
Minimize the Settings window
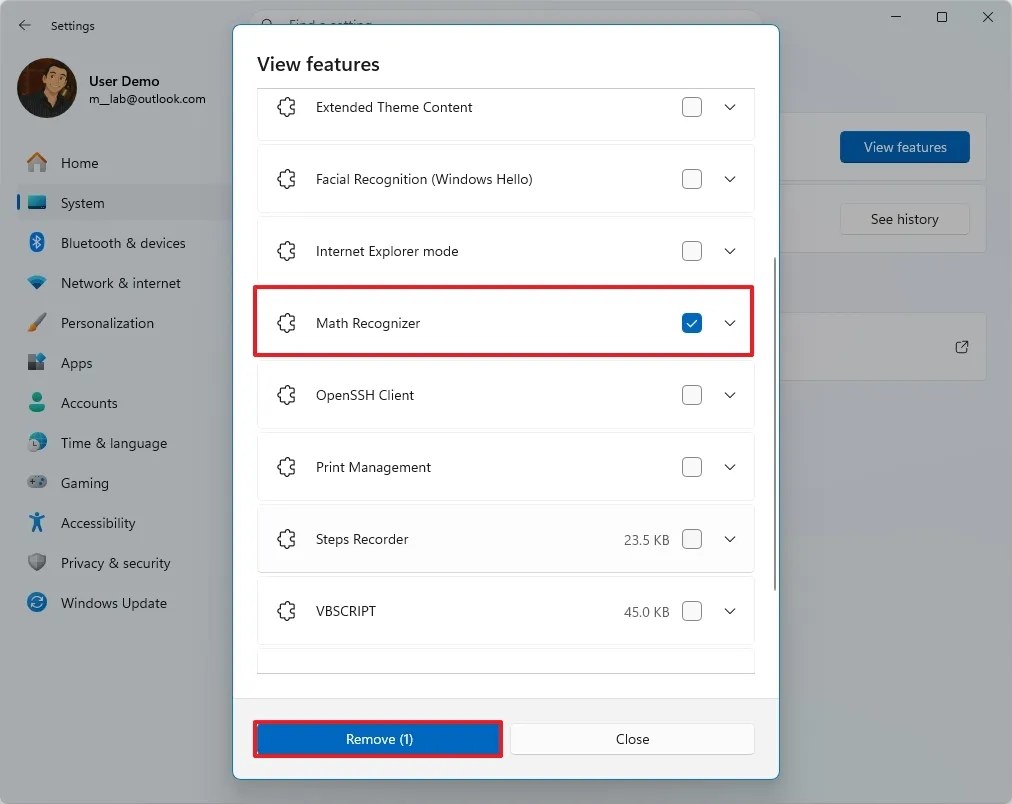[x=896, y=17]
